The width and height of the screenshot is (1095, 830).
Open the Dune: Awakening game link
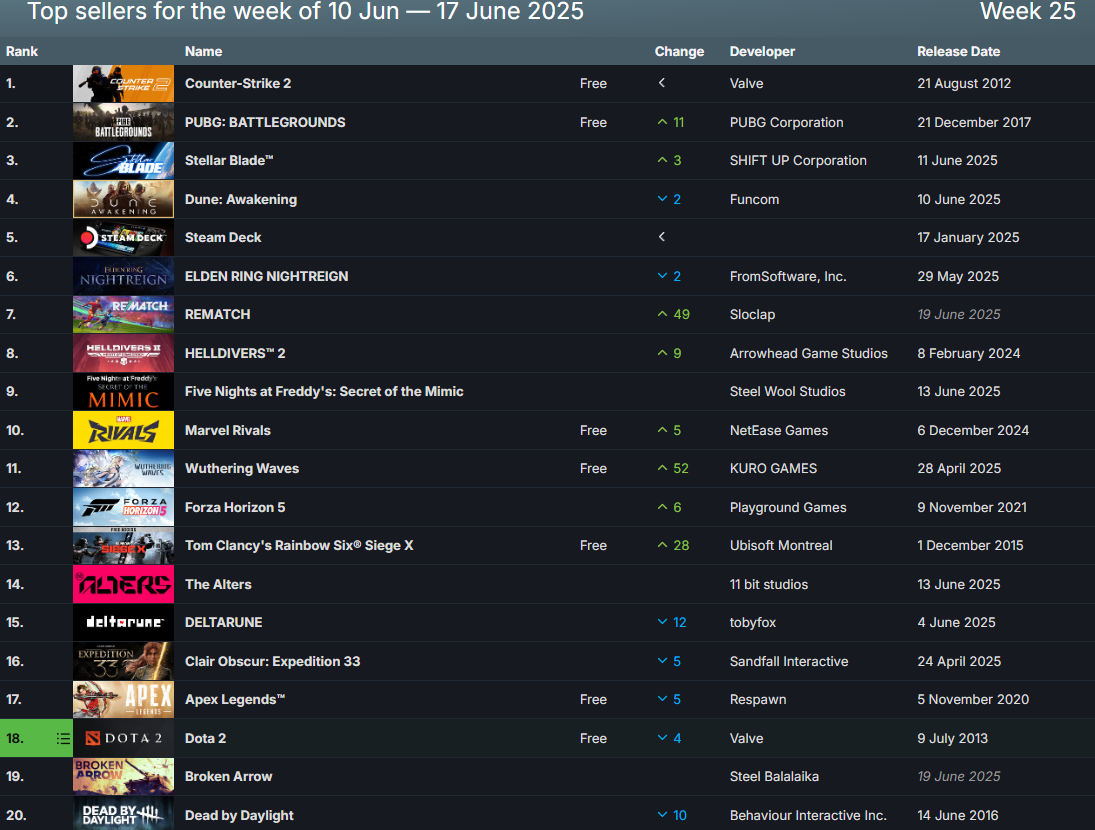(241, 199)
